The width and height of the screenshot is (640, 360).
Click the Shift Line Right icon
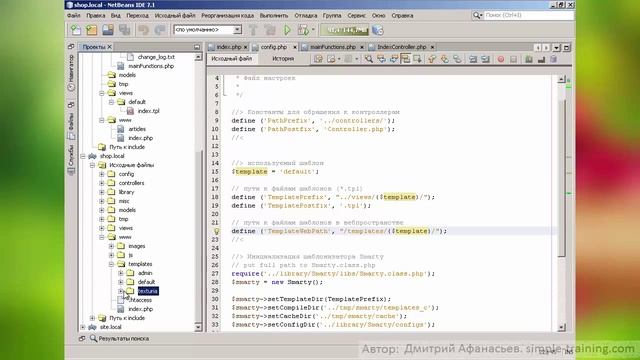click(485, 59)
